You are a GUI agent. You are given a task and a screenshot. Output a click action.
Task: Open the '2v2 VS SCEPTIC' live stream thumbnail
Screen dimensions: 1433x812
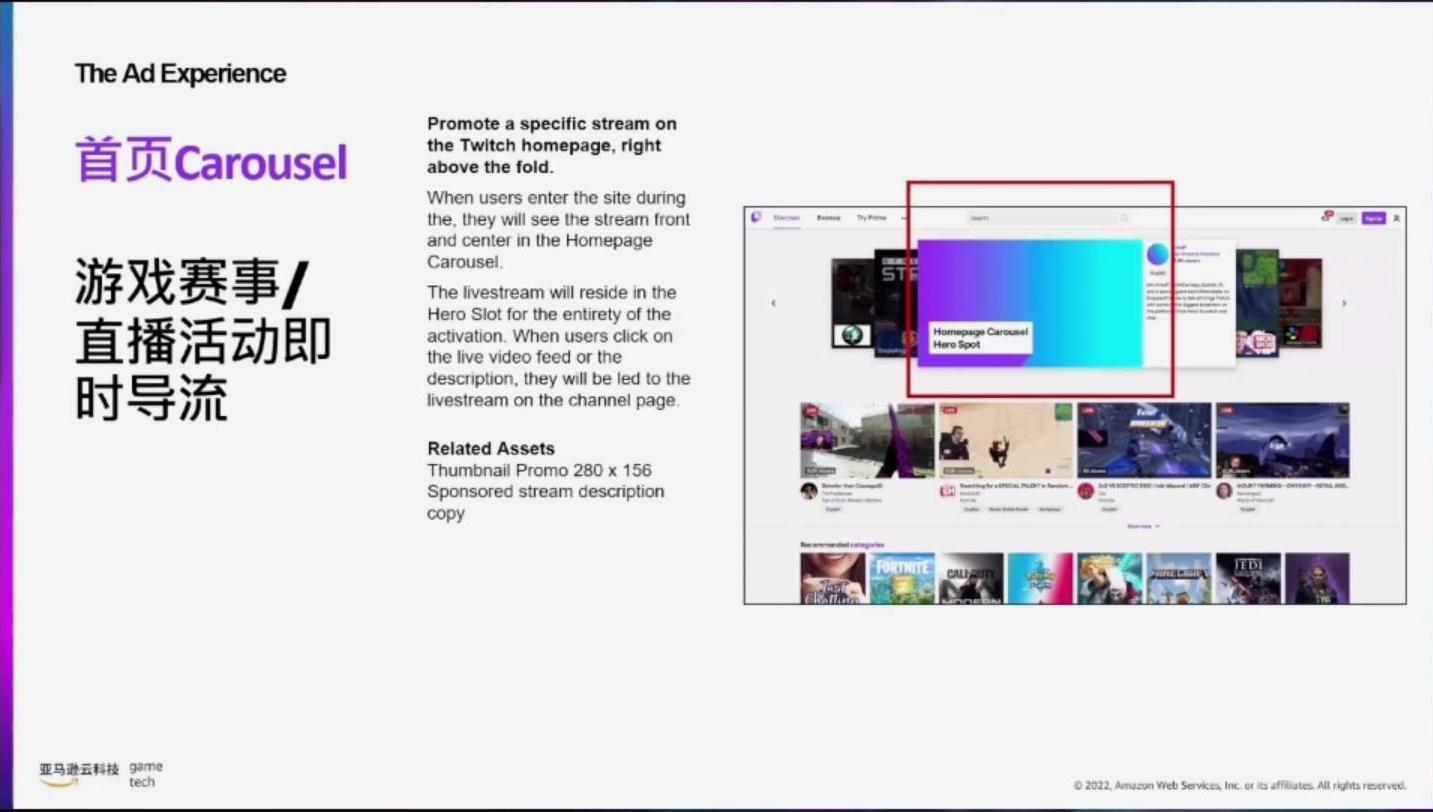click(x=1144, y=440)
